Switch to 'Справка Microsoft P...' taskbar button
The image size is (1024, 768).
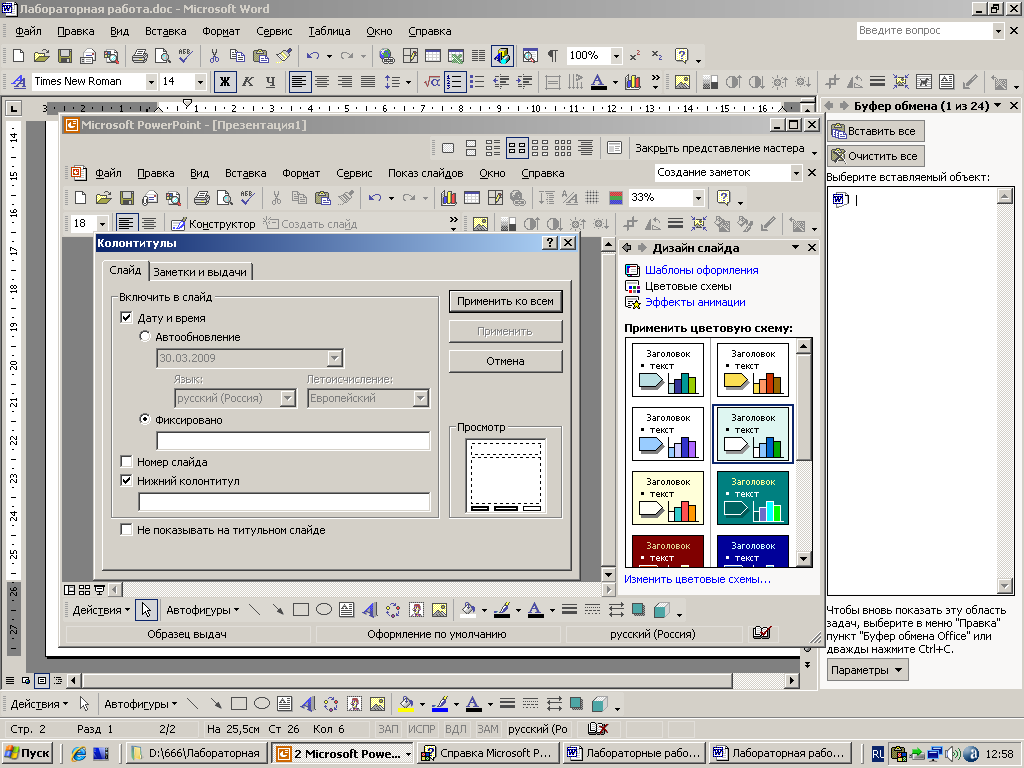(x=488, y=753)
